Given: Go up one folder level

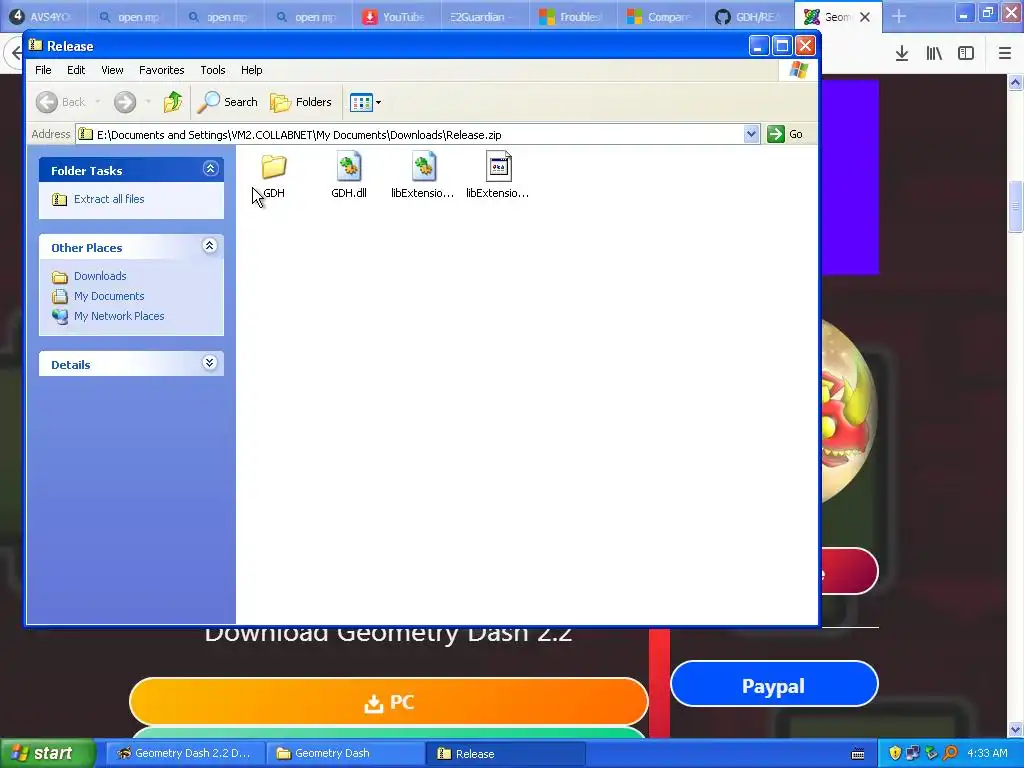Looking at the screenshot, I should click(x=173, y=102).
